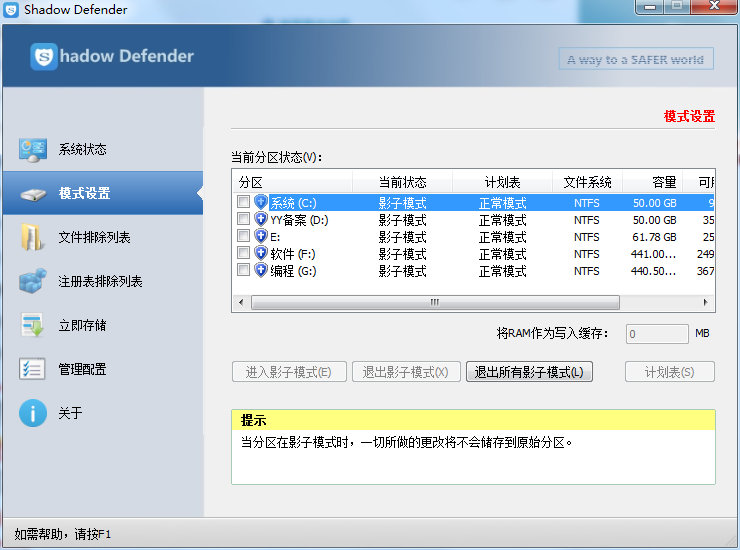The width and height of the screenshot is (740, 550).
Task: Select the E: partition name
Action: (x=275, y=237)
